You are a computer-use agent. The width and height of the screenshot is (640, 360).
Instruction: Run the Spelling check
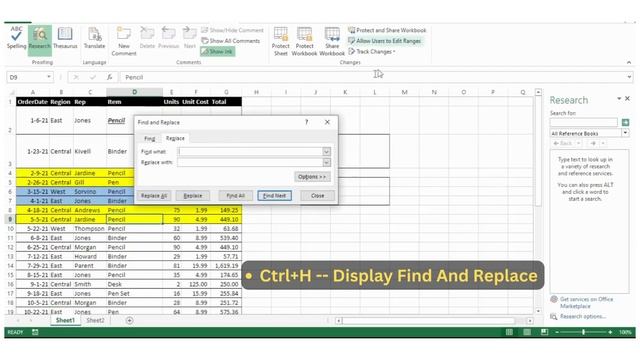pos(16,38)
